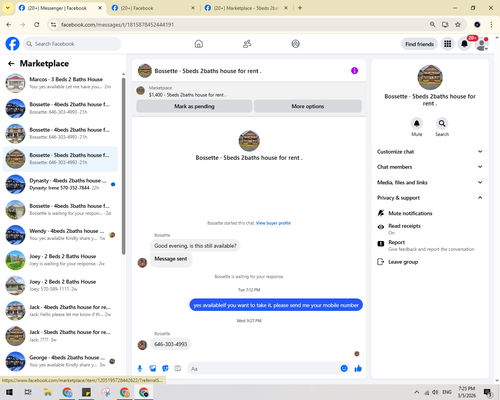Open the Facebook logo home link
This screenshot has width=500, height=400.
(12, 44)
